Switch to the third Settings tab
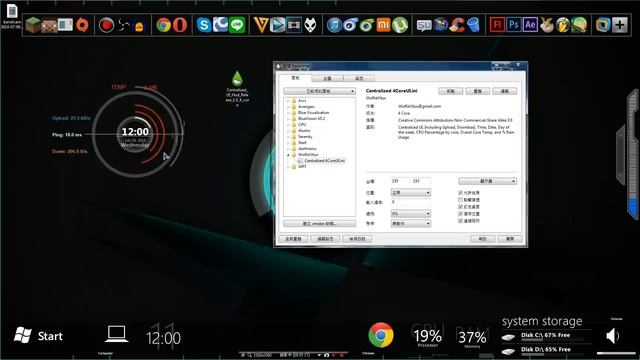The width and height of the screenshot is (640, 360). click(x=359, y=78)
